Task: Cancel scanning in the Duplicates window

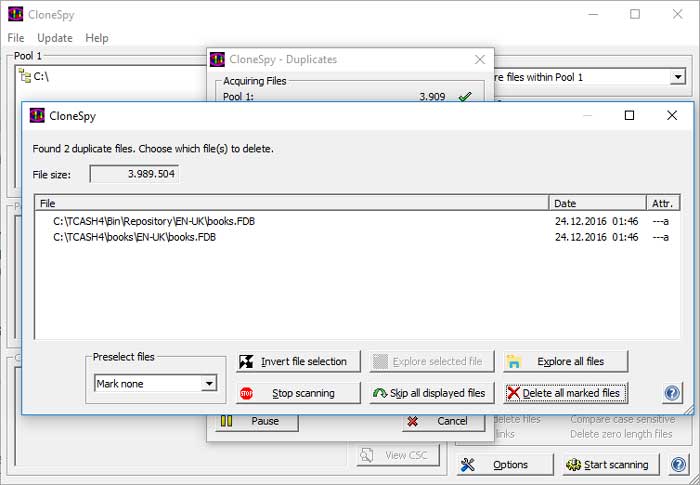Action: (x=443, y=422)
